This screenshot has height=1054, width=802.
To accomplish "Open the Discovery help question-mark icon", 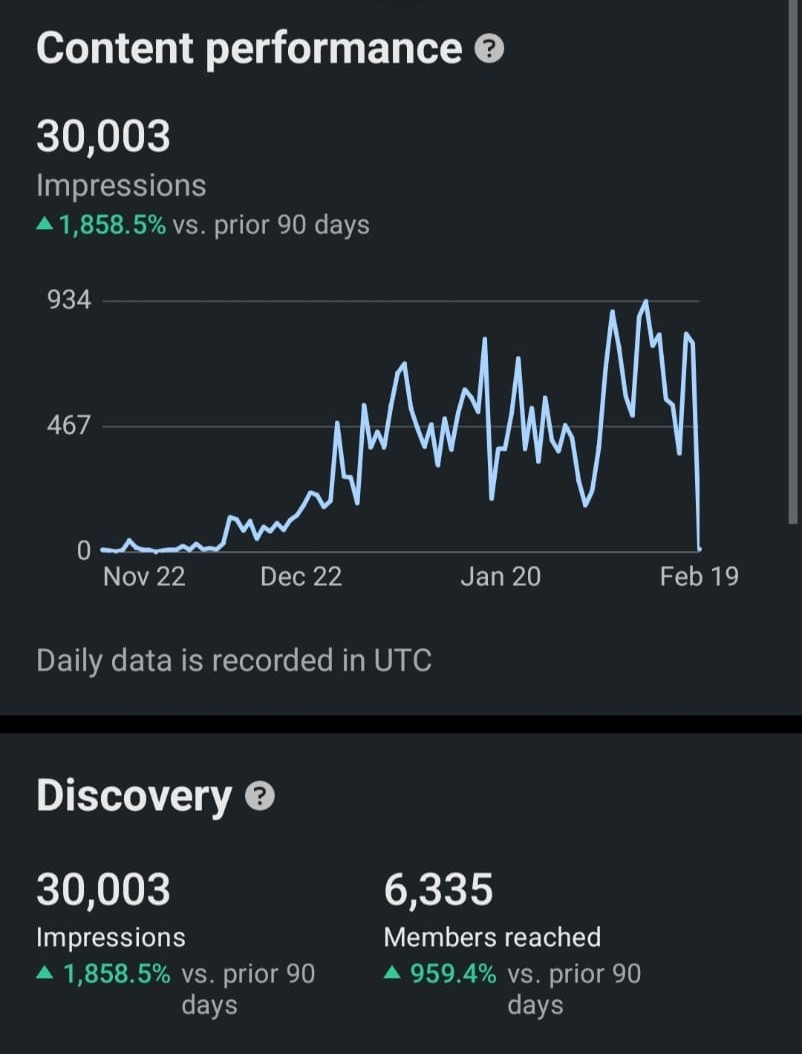I will tap(260, 797).
